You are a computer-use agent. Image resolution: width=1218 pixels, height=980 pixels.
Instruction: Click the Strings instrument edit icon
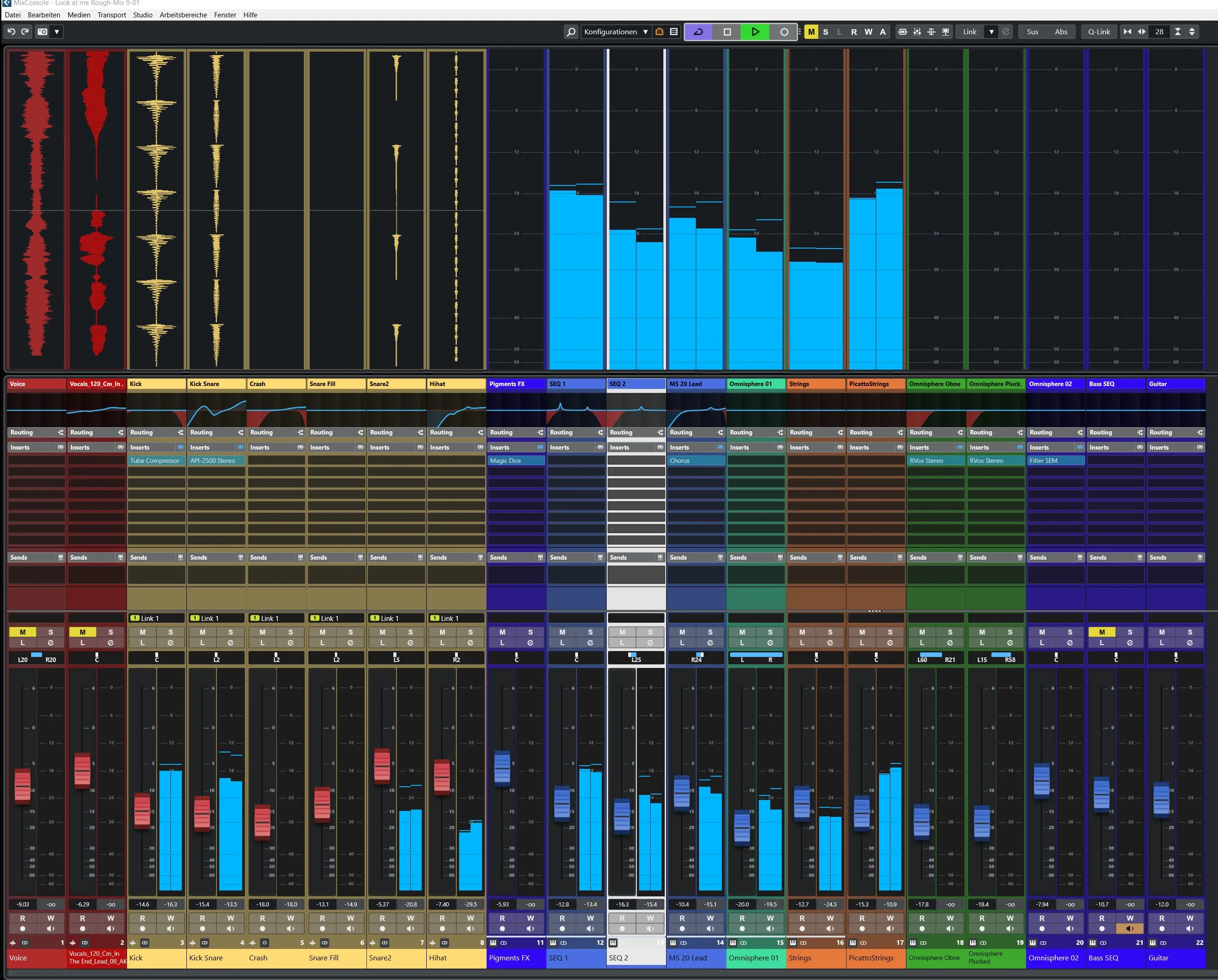tap(793, 942)
